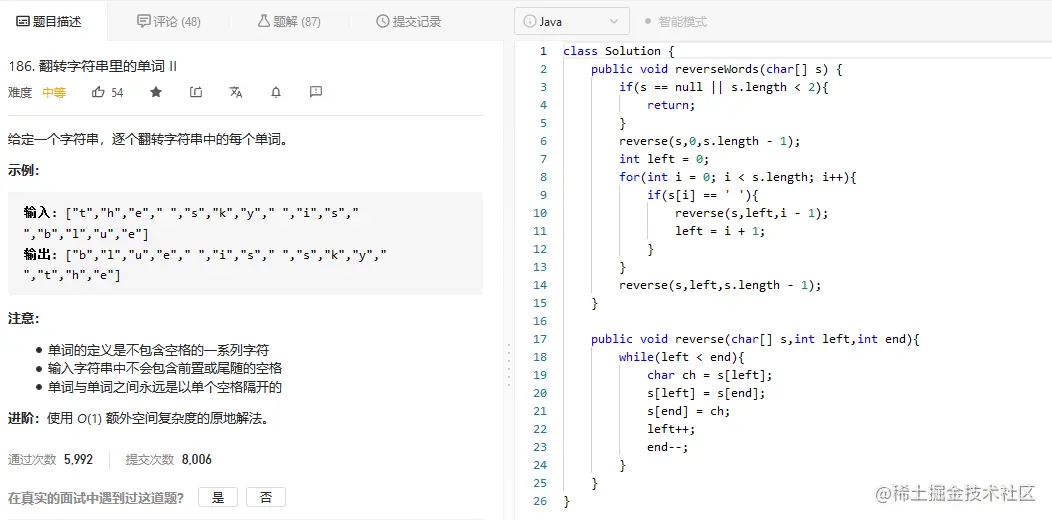Click the 提交次数 8,006 value
The height and width of the screenshot is (520, 1052).
[x=197, y=460]
